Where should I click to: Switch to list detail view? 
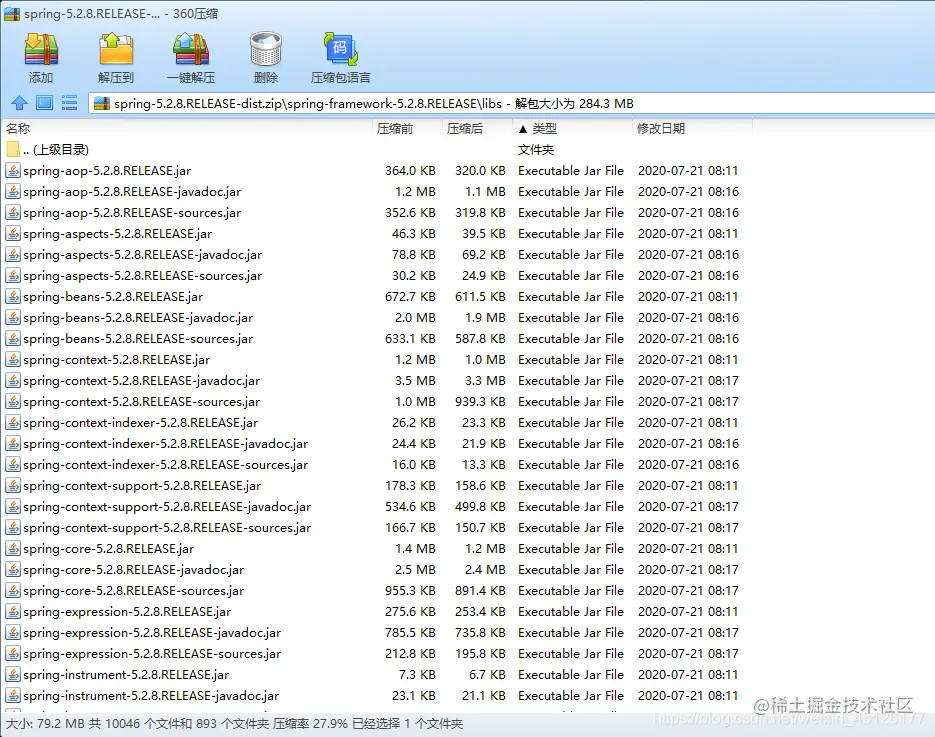point(70,103)
